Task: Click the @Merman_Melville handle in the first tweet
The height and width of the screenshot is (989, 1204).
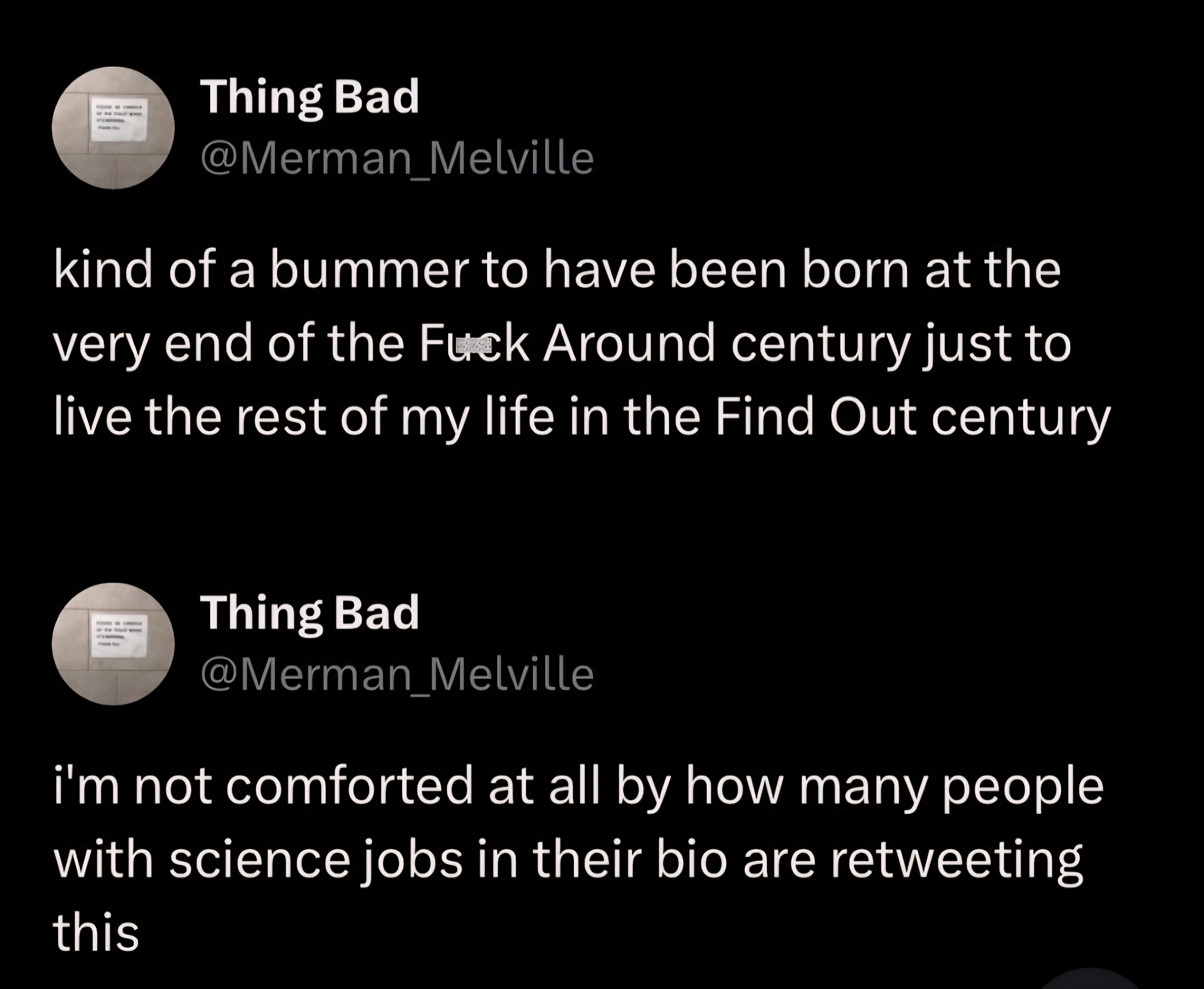Action: (x=397, y=158)
